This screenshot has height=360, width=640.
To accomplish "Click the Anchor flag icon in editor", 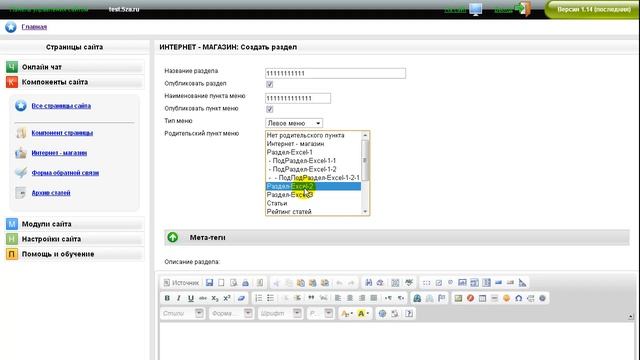I will 441,298.
